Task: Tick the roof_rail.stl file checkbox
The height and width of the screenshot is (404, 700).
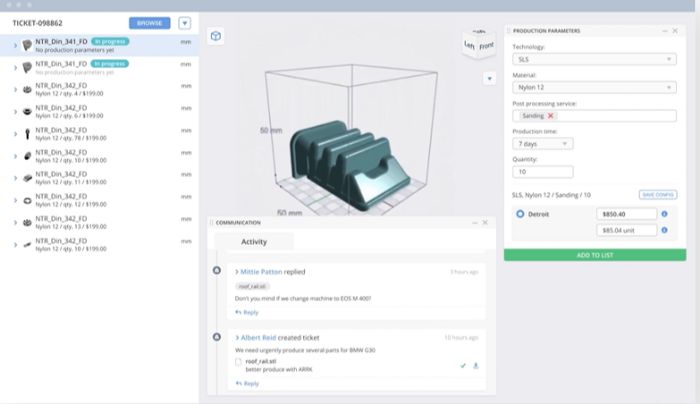Action: 238,362
